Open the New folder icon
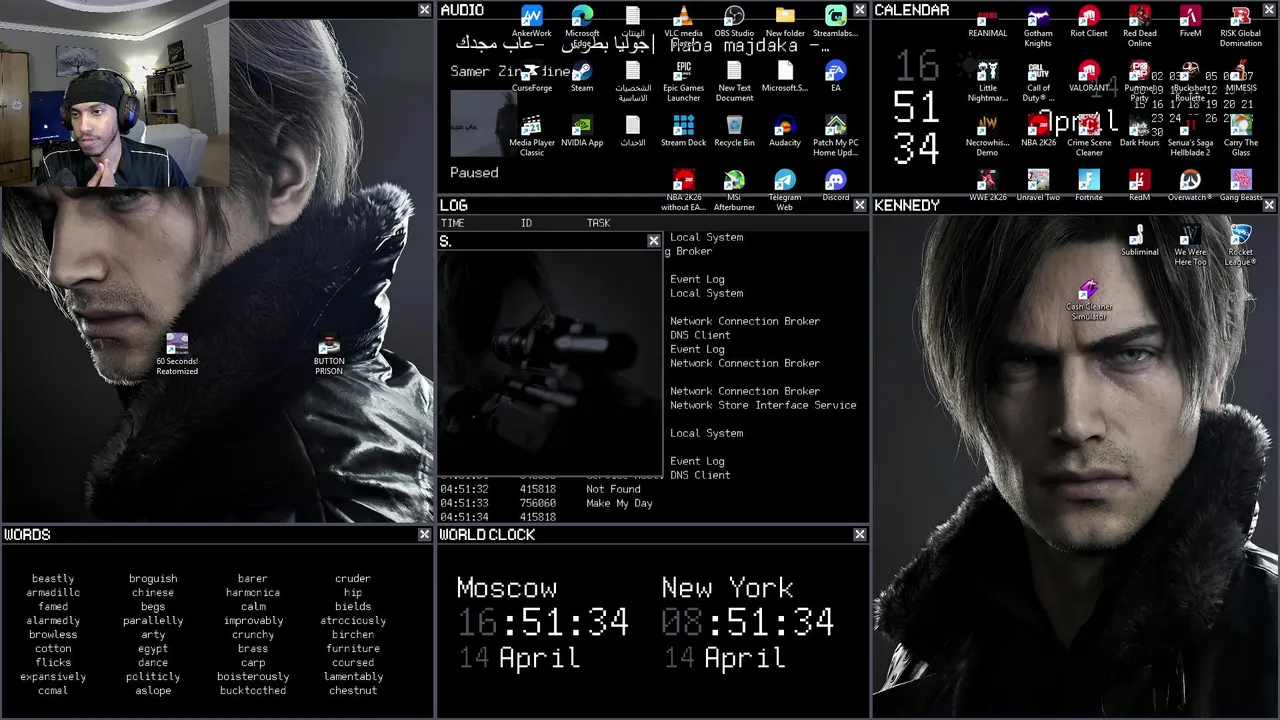1280x720 pixels. pyautogui.click(x=785, y=22)
